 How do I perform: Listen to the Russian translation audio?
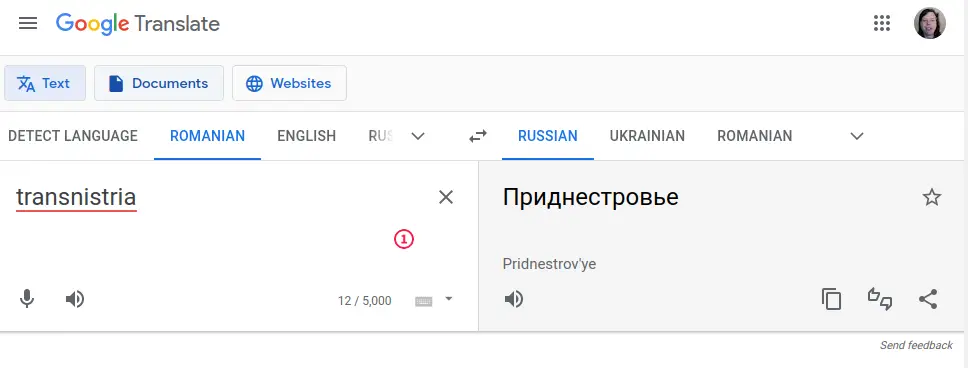point(514,299)
